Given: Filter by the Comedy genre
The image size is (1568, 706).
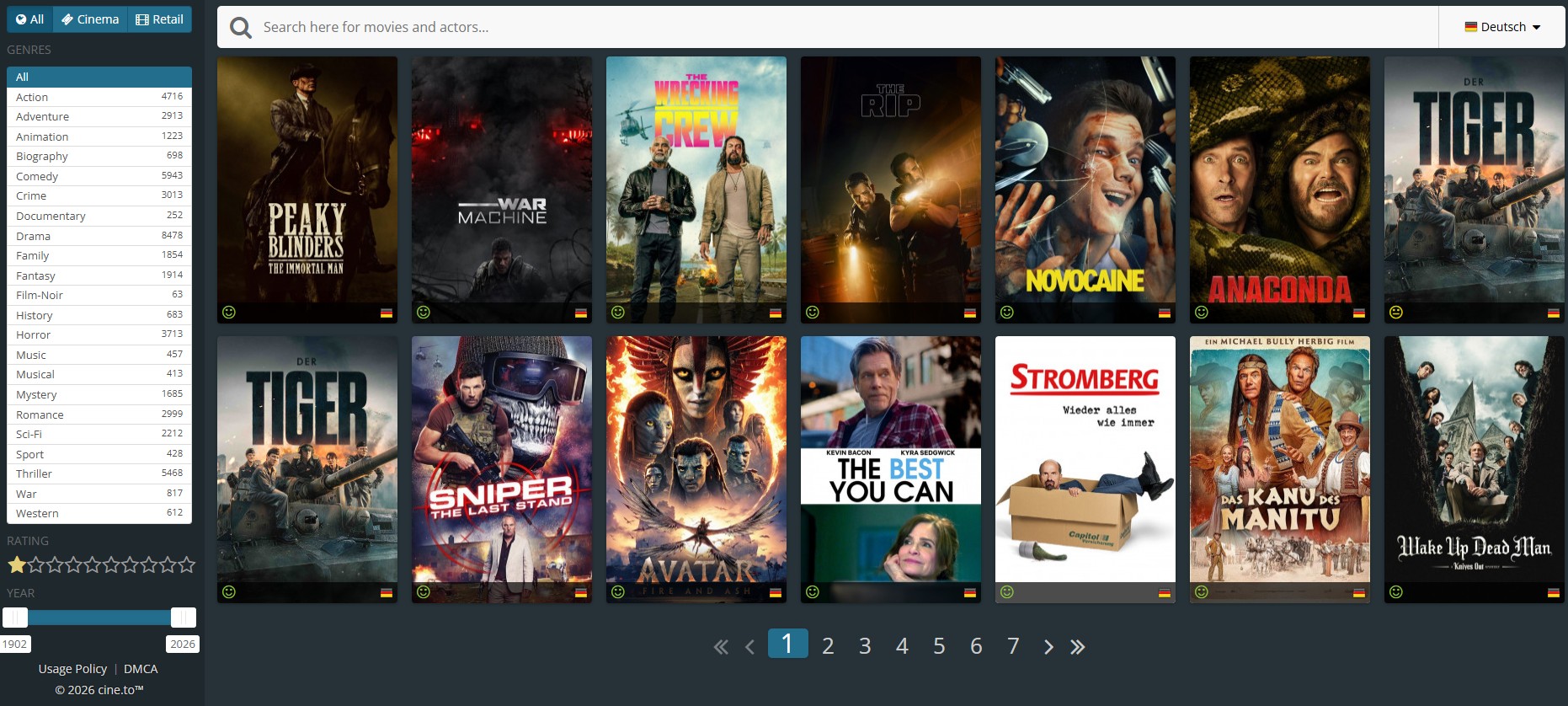Looking at the screenshot, I should point(99,176).
